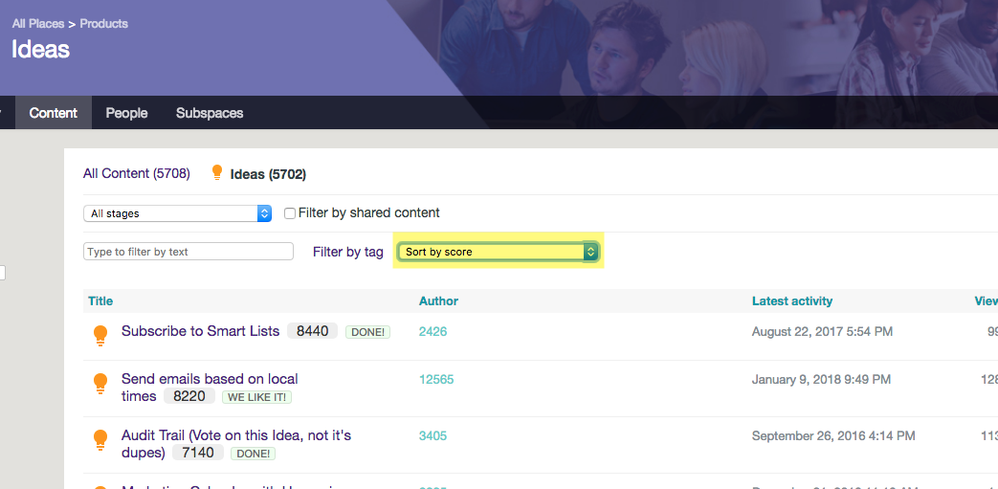The image size is (998, 489).
Task: Toggle Filter by shared content checkbox
Action: (290, 213)
